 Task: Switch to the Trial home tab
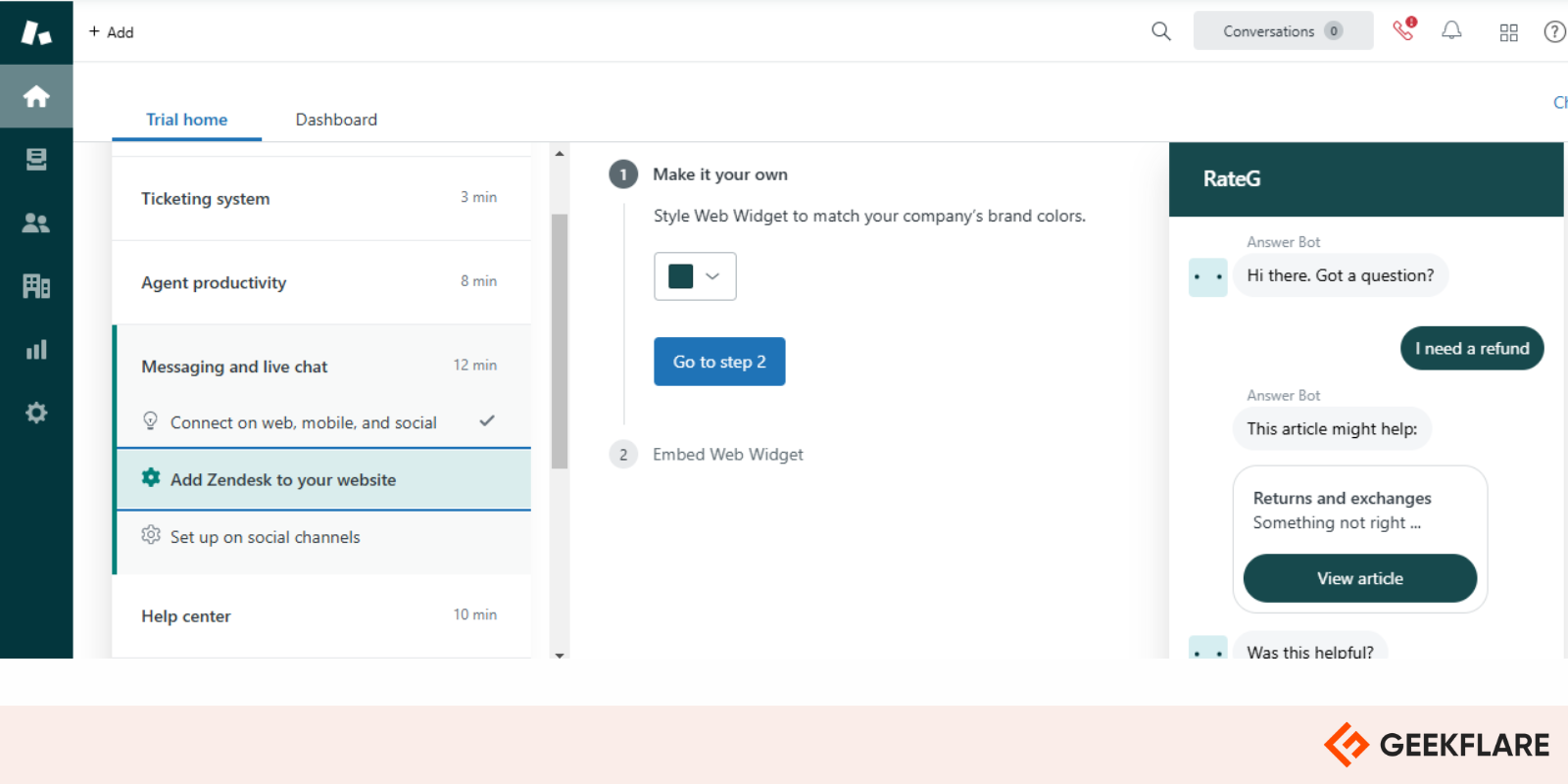[x=186, y=120]
